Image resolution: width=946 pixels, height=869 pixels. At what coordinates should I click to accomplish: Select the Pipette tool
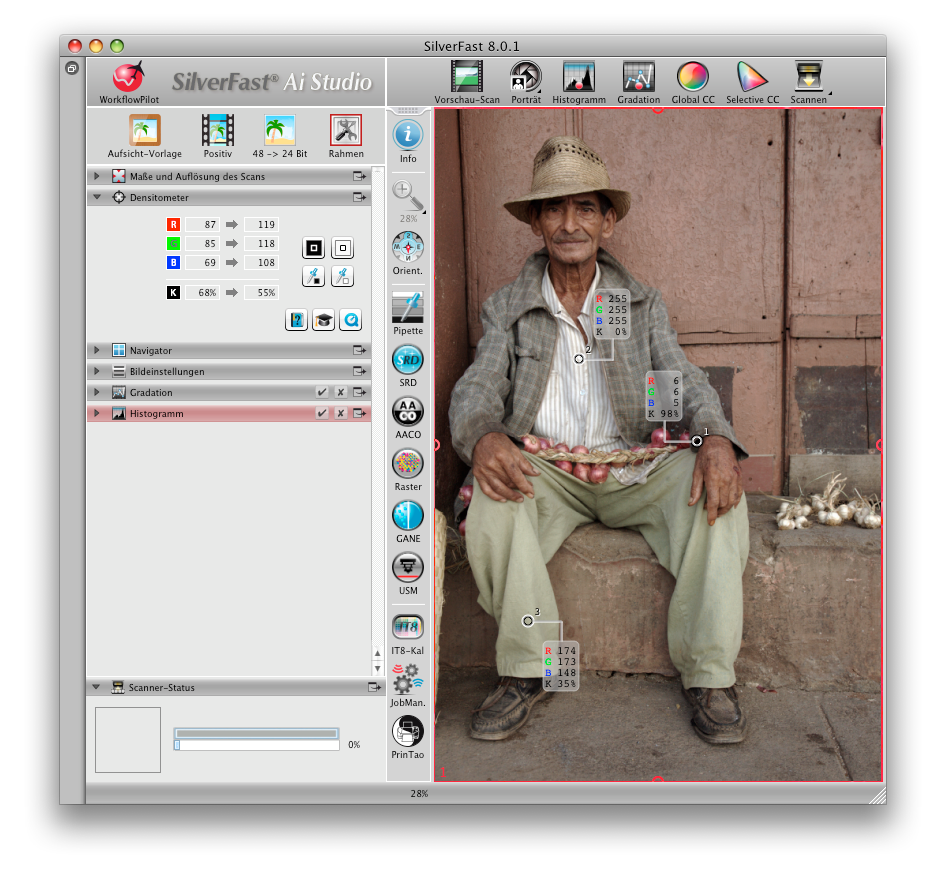[407, 308]
